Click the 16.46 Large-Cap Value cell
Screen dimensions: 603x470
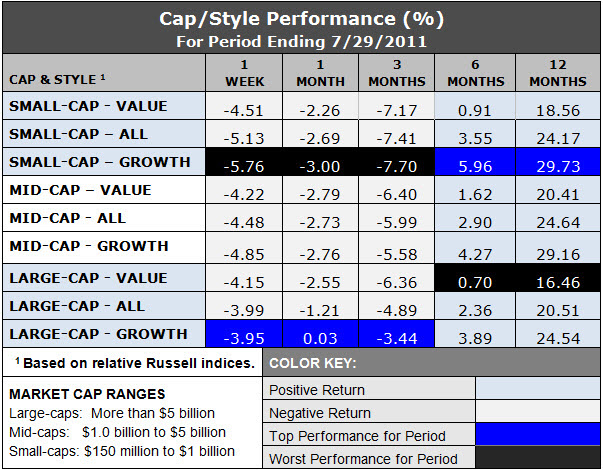coord(558,278)
